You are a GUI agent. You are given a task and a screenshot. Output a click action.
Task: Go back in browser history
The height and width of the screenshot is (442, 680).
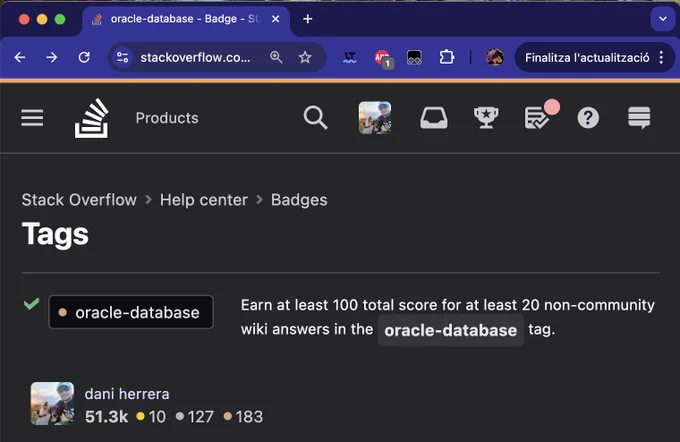(20, 57)
